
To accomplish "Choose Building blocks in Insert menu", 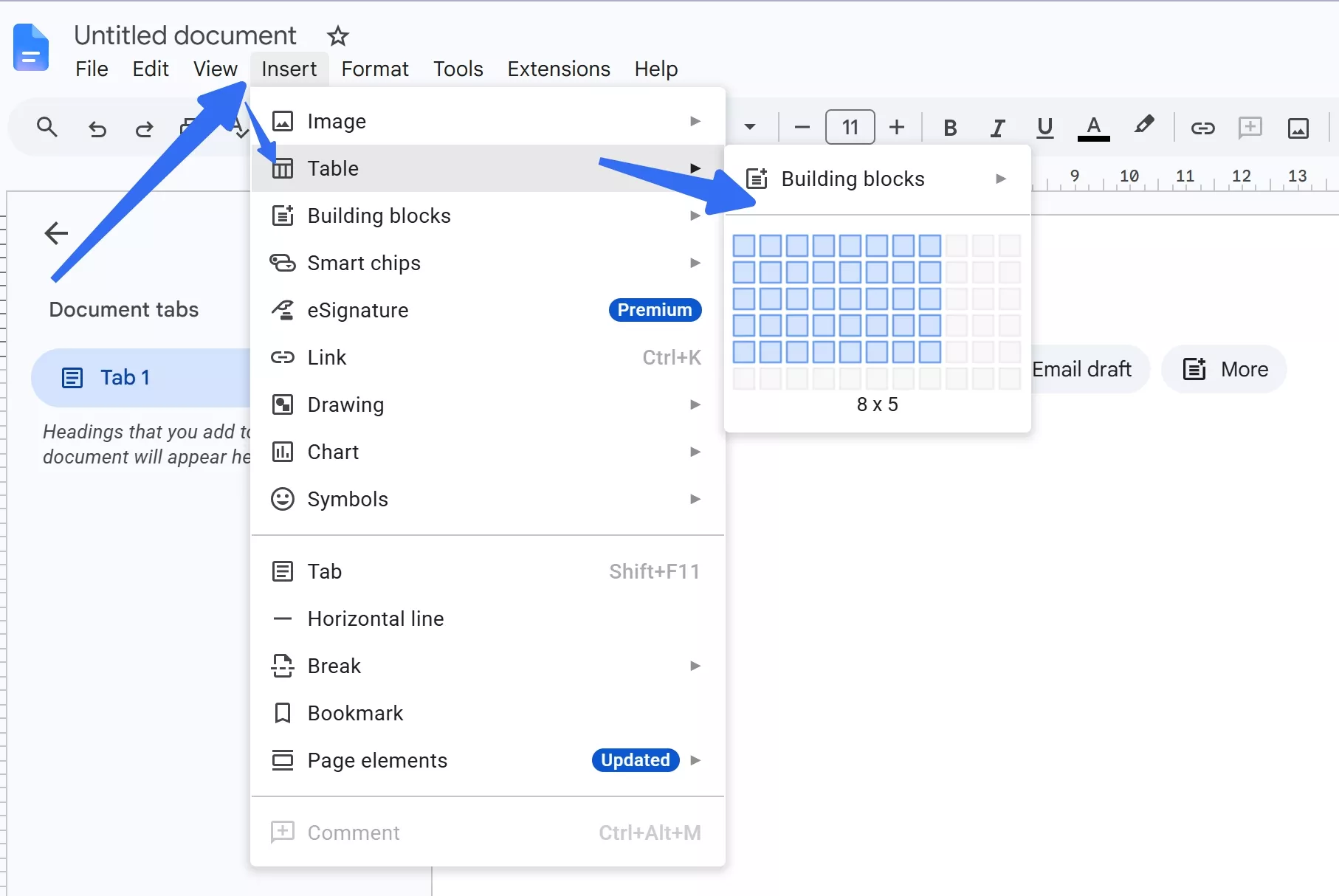I will [x=487, y=216].
